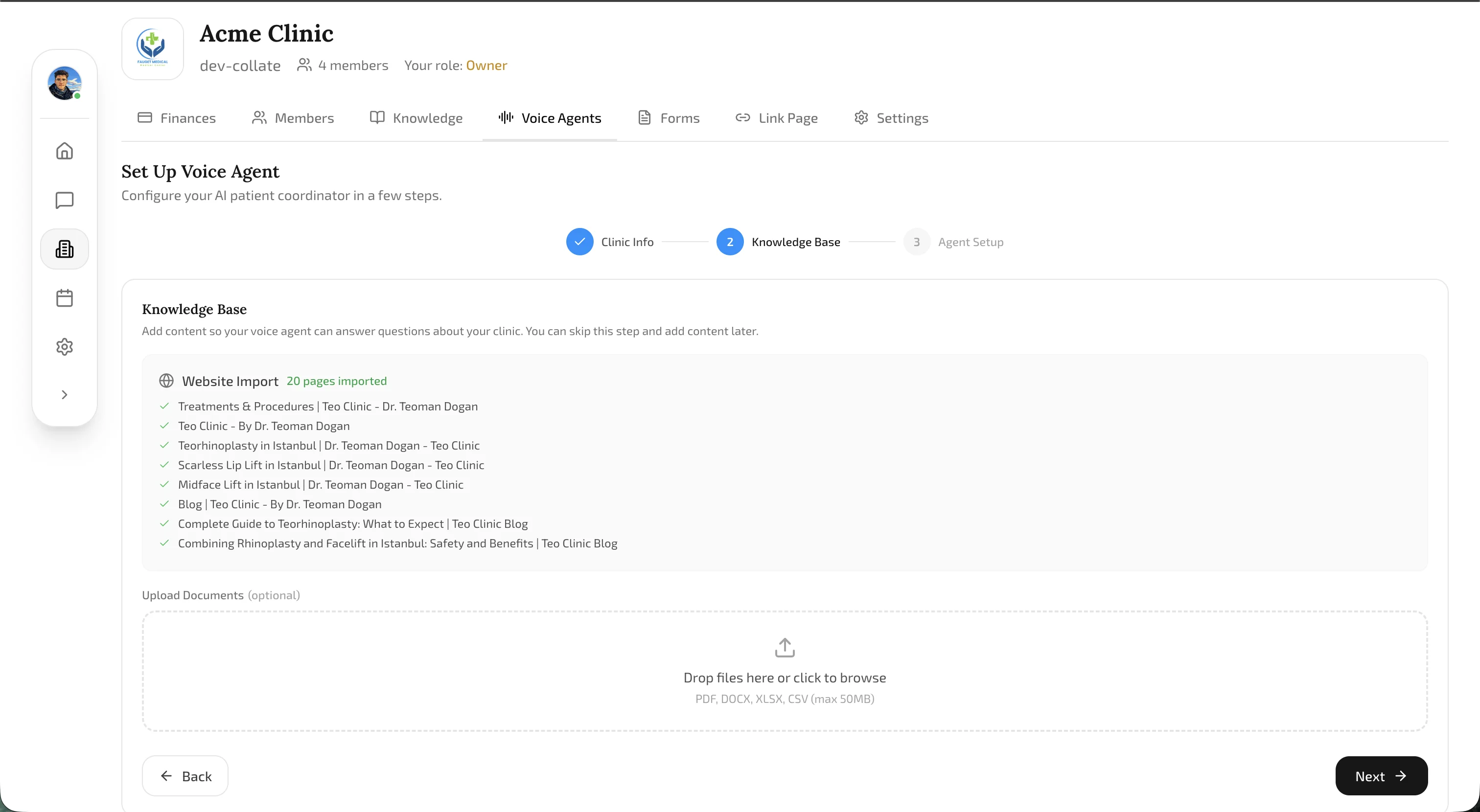Open Settings gear in the left sidebar
Viewport: 1480px width, 812px height.
[x=64, y=346]
